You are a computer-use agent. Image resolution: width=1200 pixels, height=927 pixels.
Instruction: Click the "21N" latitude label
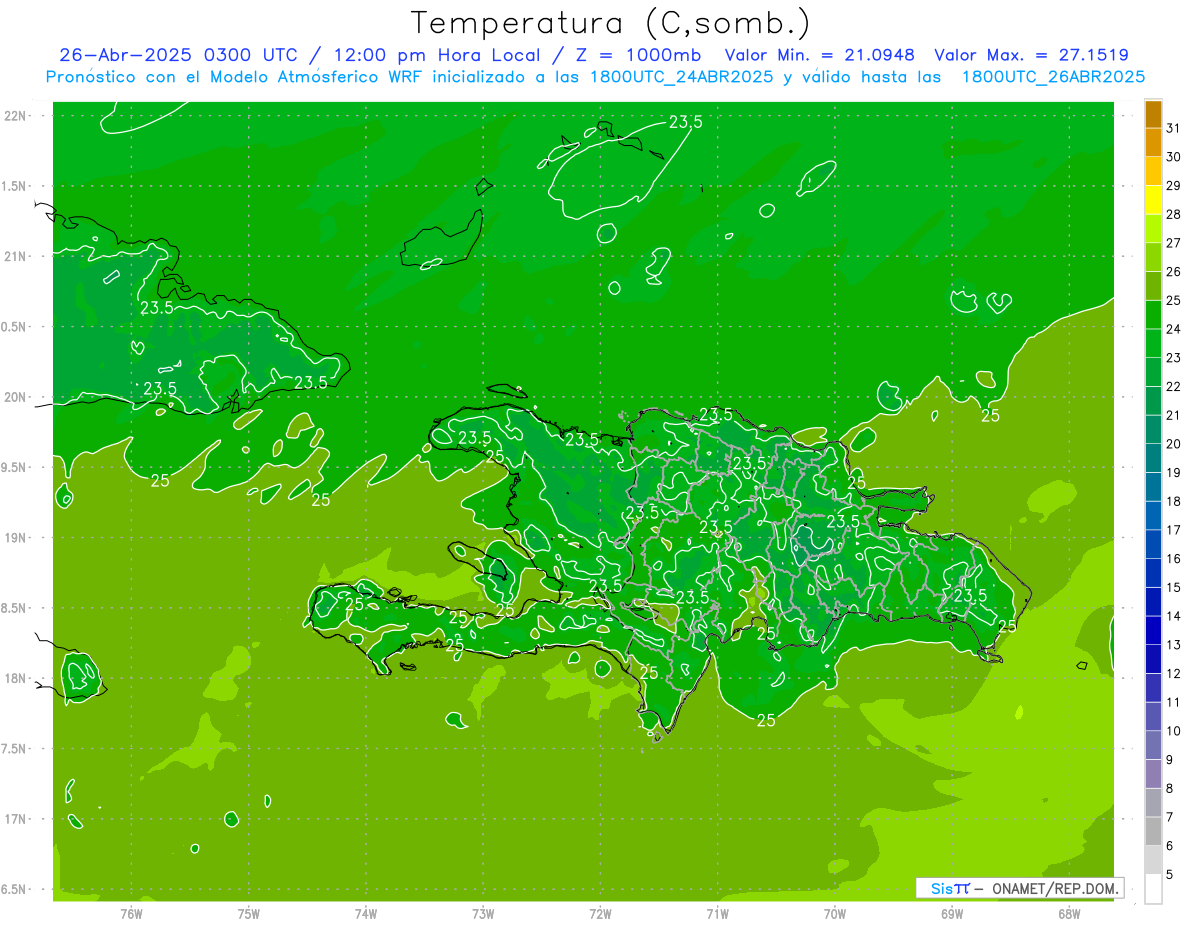pyautogui.click(x=16, y=256)
